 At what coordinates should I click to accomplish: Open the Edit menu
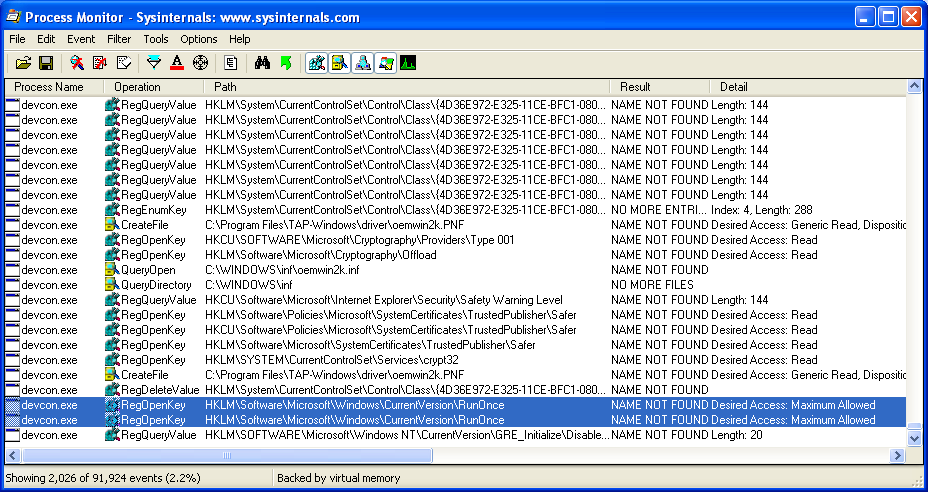pyautogui.click(x=46, y=39)
